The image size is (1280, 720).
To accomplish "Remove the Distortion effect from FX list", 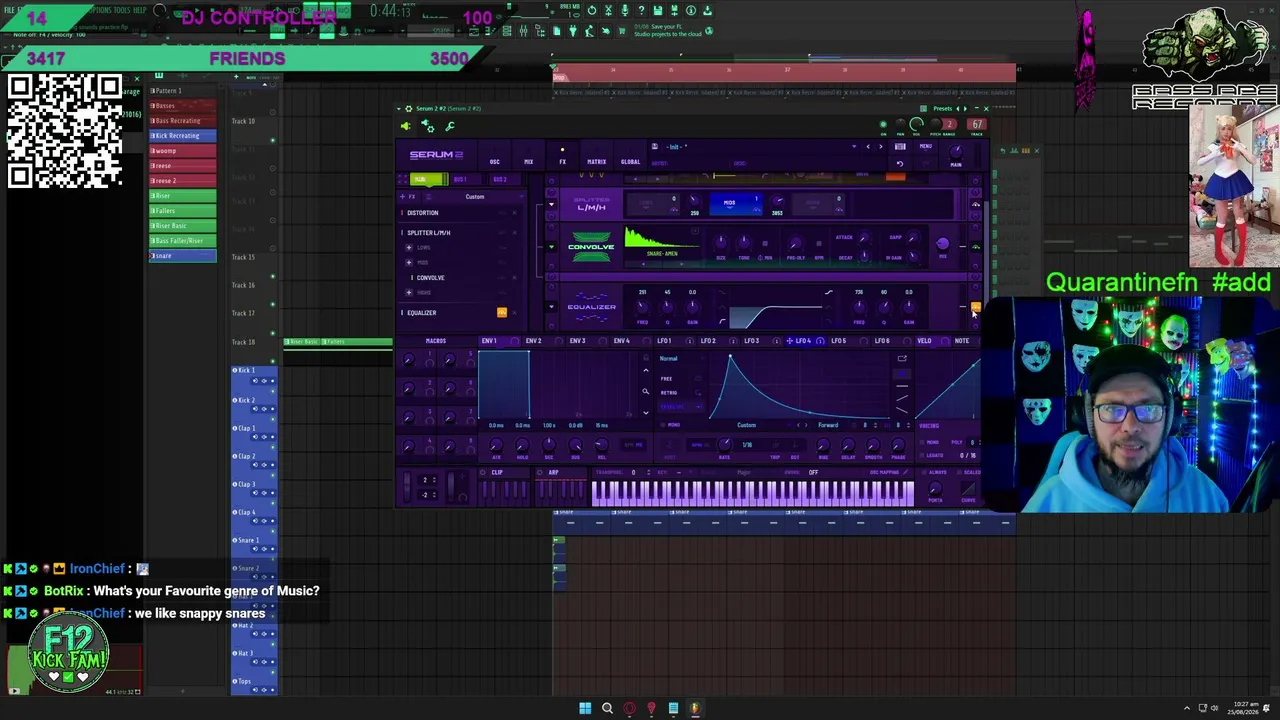I will [x=515, y=213].
